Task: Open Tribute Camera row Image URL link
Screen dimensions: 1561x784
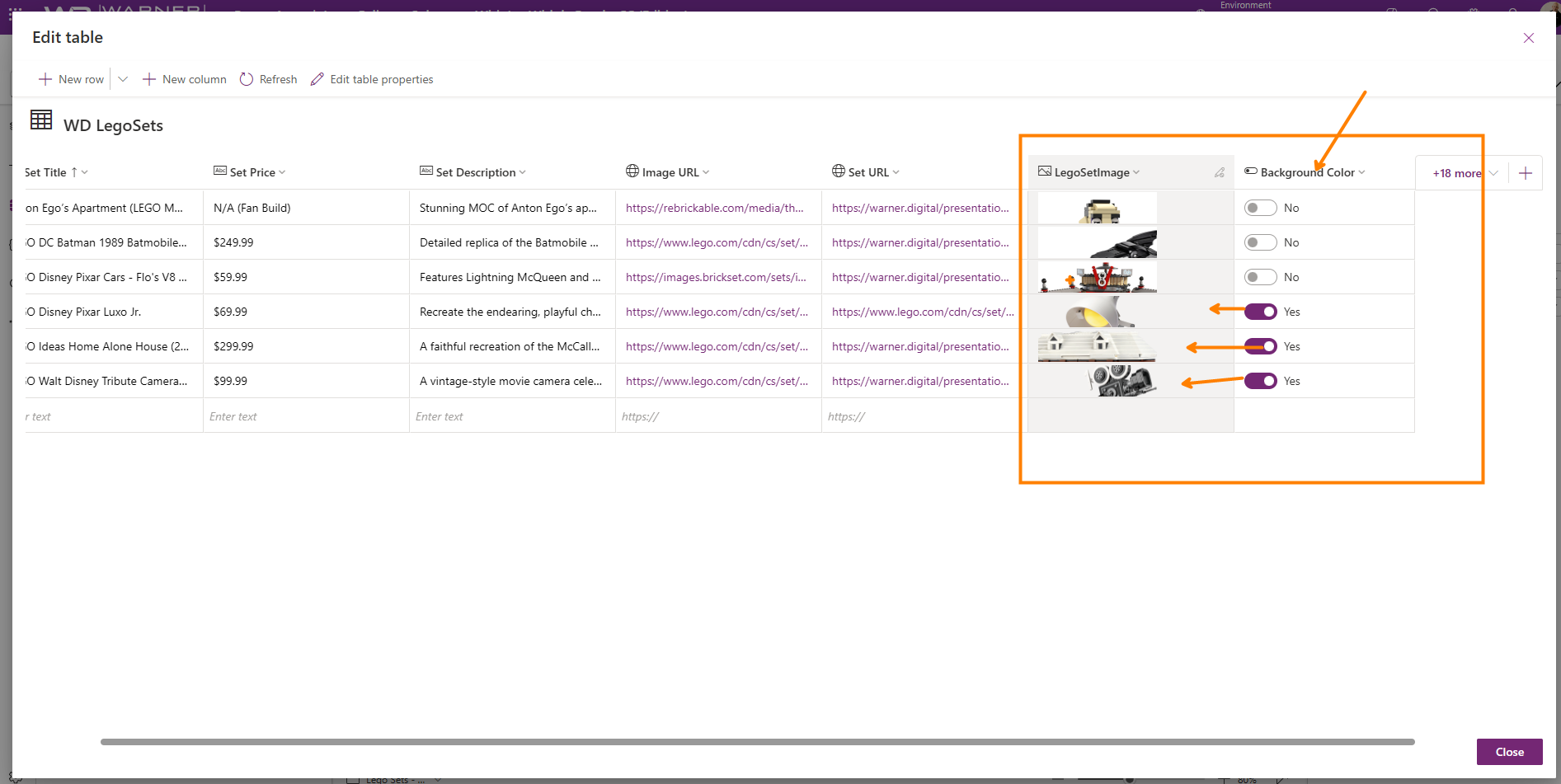Action: coord(717,381)
